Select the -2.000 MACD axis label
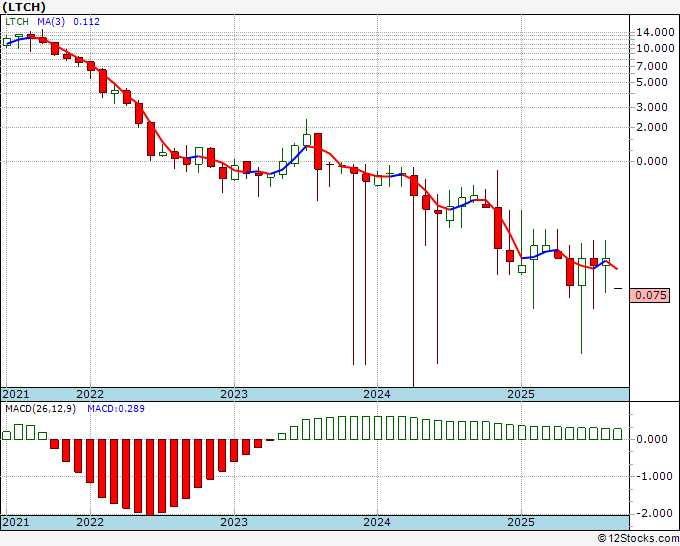 tap(652, 513)
